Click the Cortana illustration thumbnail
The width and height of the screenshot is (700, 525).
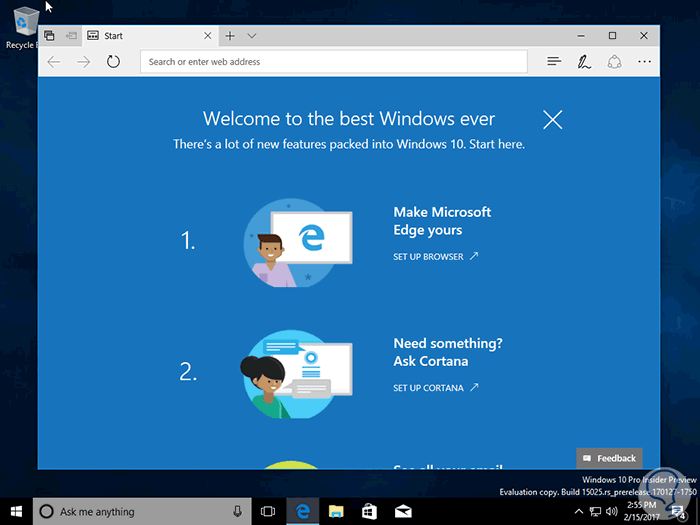(296, 374)
